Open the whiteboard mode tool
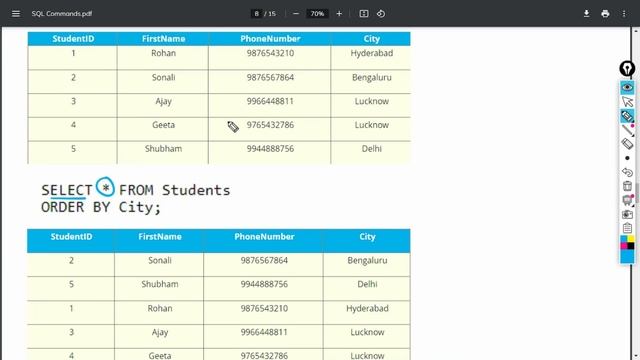 pyautogui.click(x=627, y=200)
